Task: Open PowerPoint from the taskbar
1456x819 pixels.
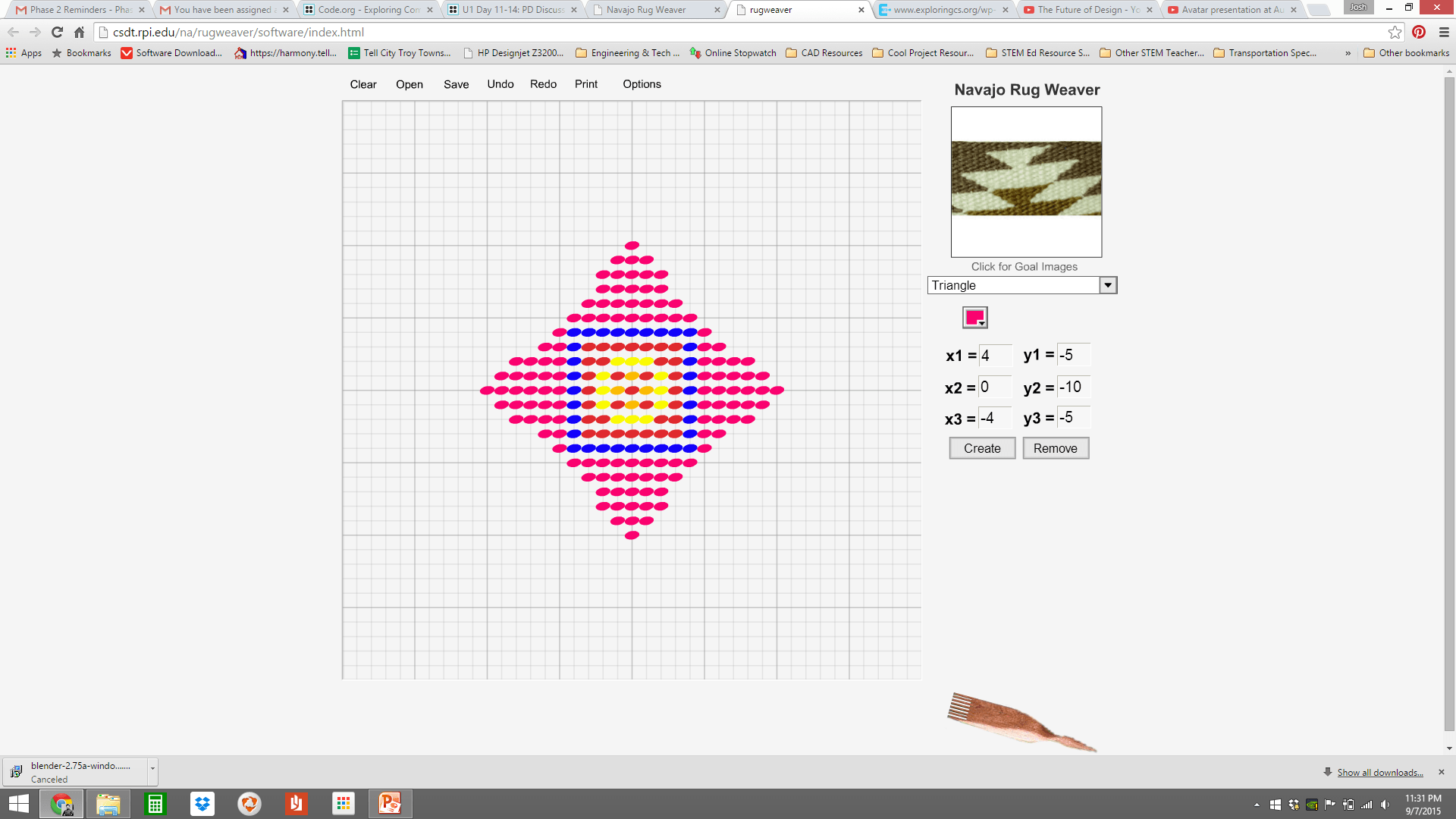Action: 390,804
